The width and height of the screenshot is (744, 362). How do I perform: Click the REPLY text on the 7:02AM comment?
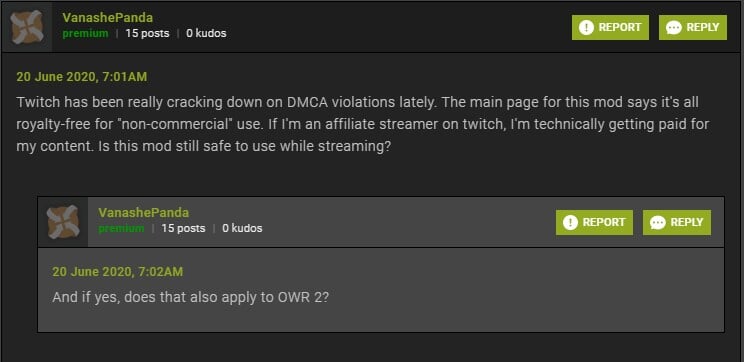point(687,223)
